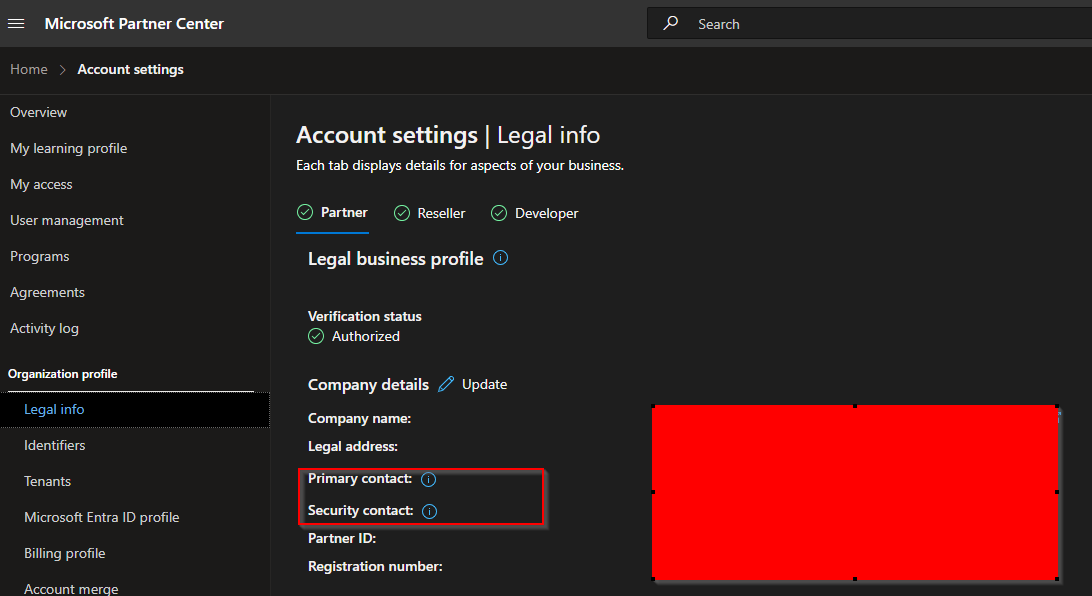Switch to the Reseller tab
Screen dimensions: 1092x596
430,213
